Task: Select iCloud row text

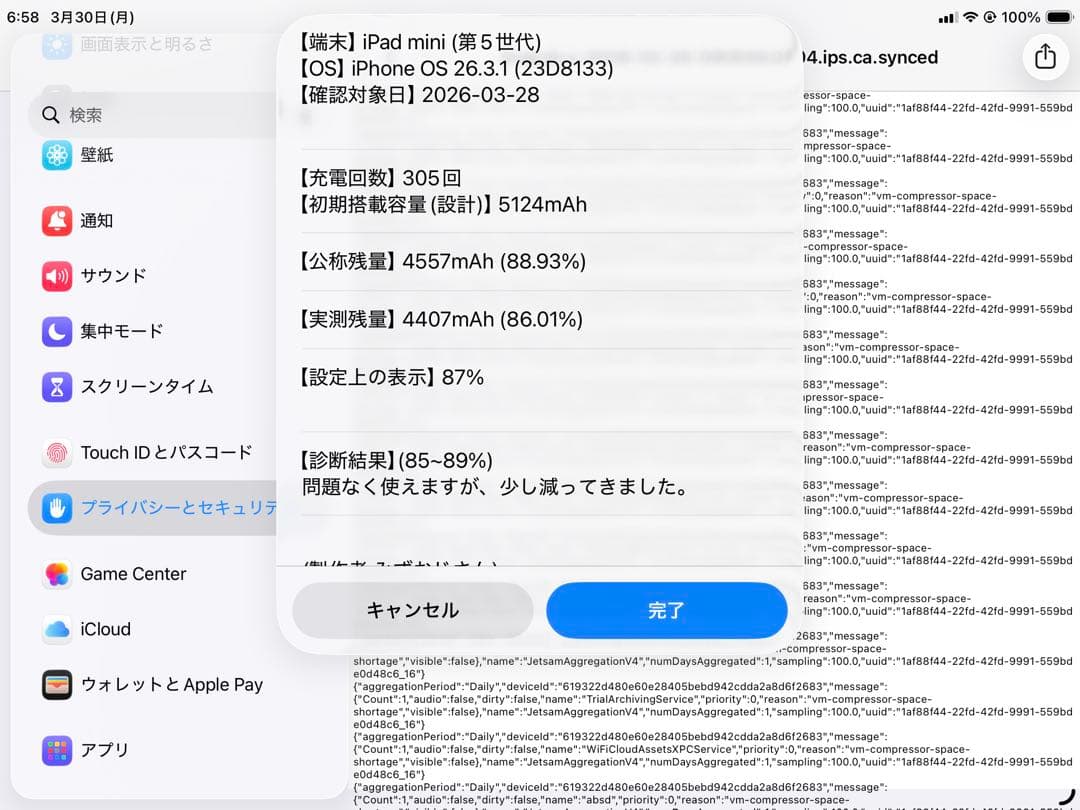Action: [105, 629]
